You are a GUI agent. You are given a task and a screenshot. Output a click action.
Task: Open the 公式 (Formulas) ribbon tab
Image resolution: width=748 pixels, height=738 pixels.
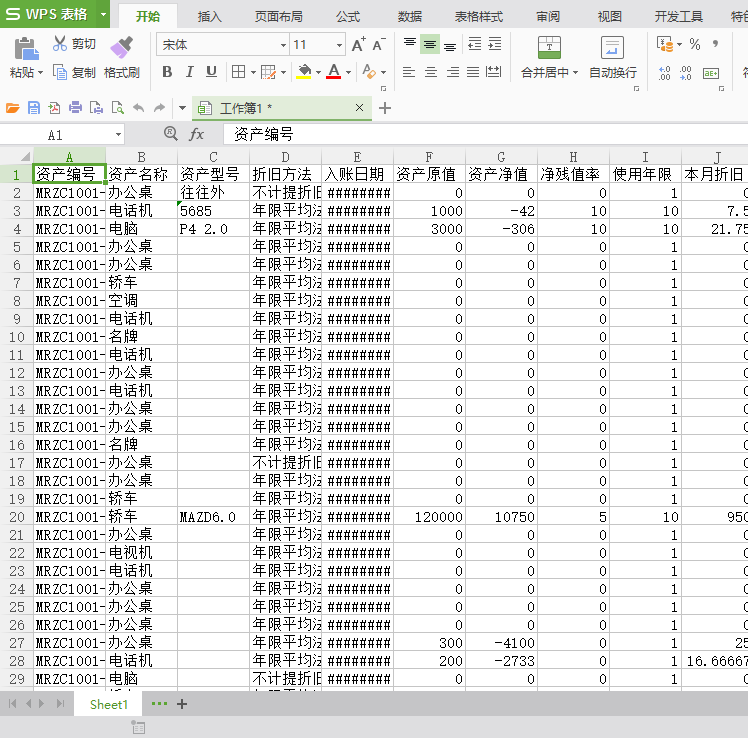point(348,16)
